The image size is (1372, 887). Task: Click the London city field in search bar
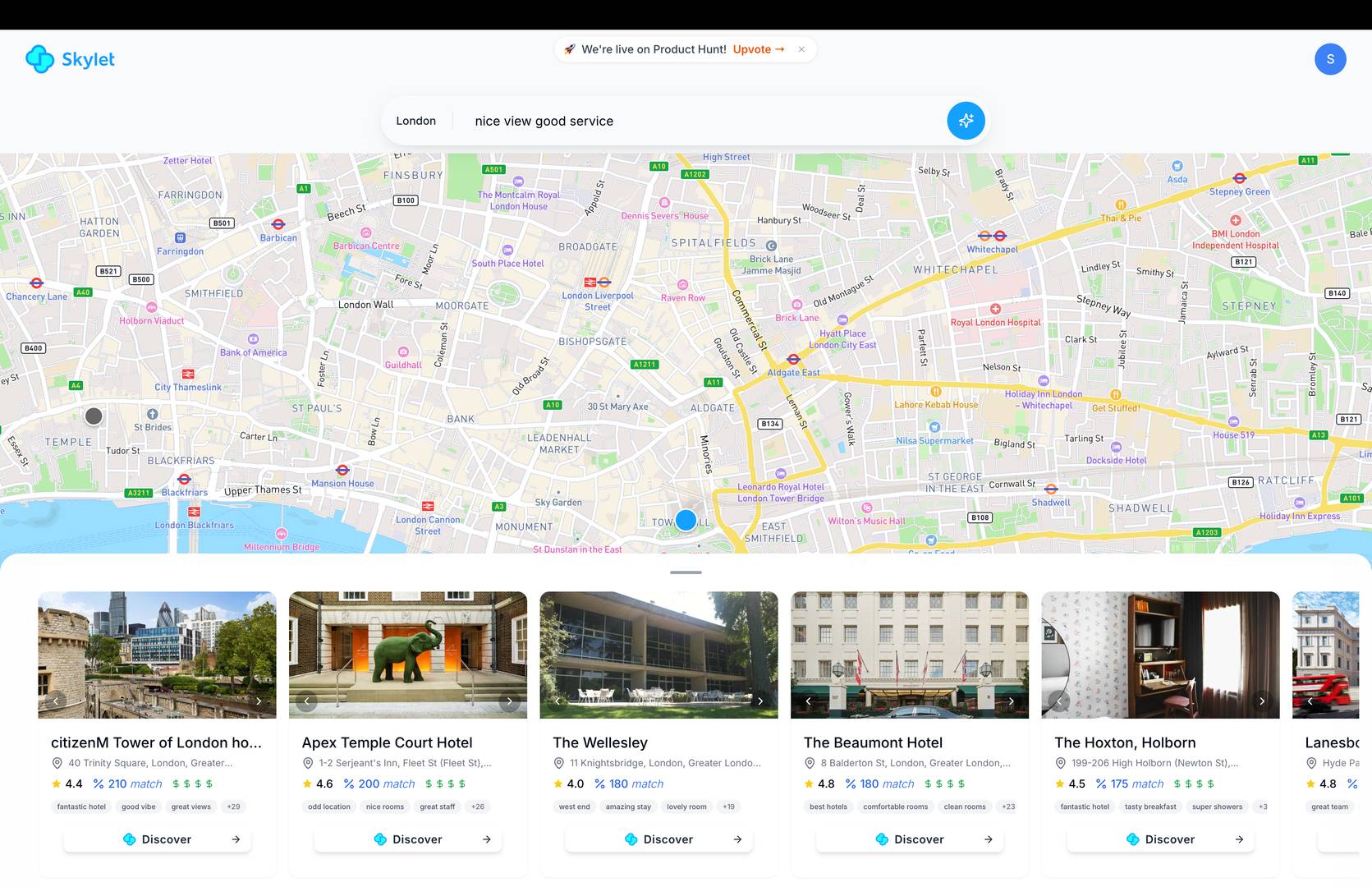(416, 121)
